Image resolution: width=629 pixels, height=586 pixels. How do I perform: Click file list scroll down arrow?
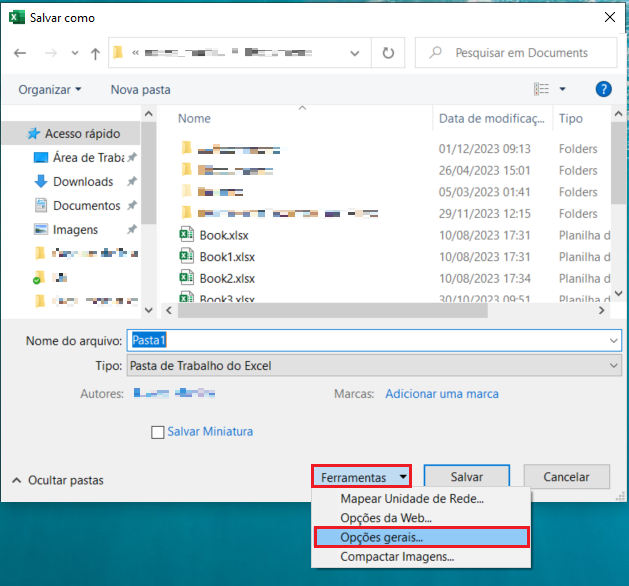click(x=618, y=294)
